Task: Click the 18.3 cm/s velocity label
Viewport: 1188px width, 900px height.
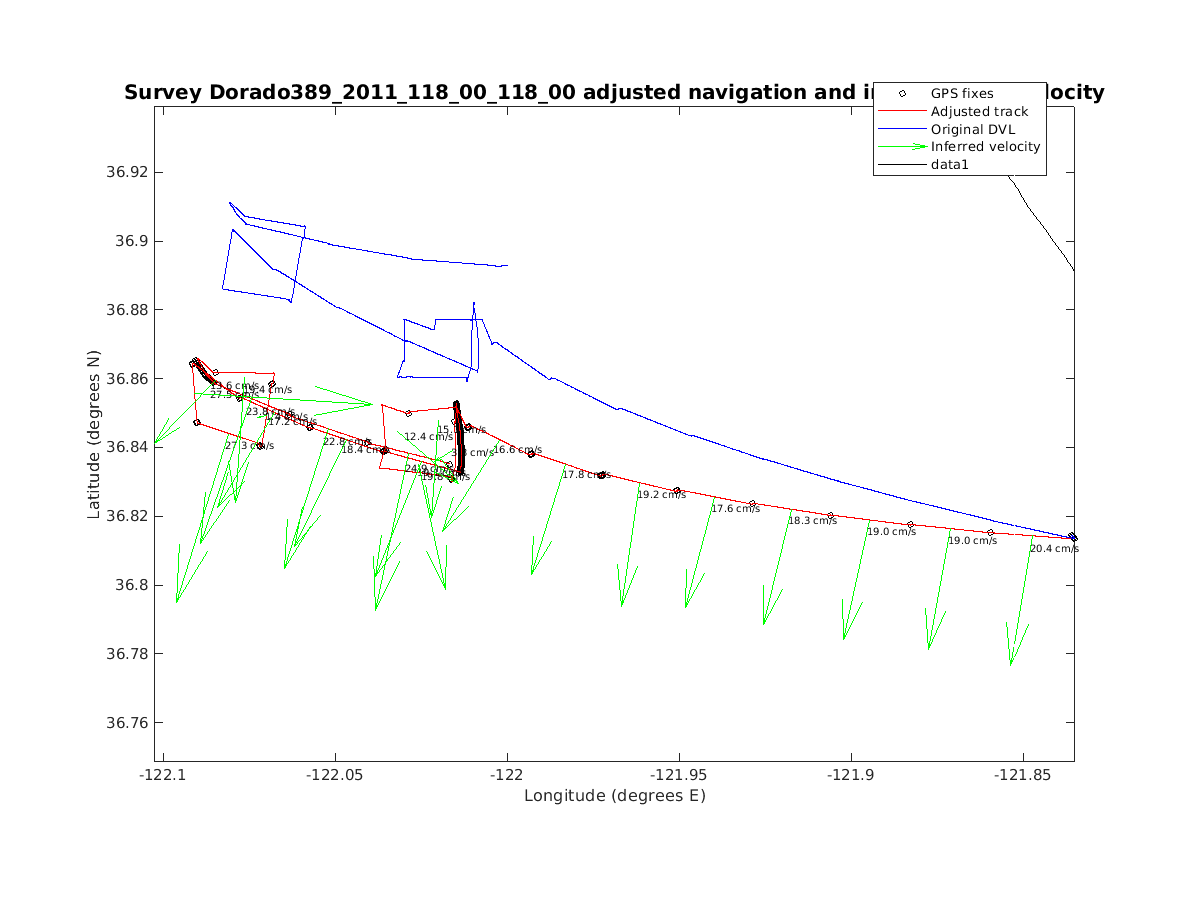Action: click(x=812, y=521)
